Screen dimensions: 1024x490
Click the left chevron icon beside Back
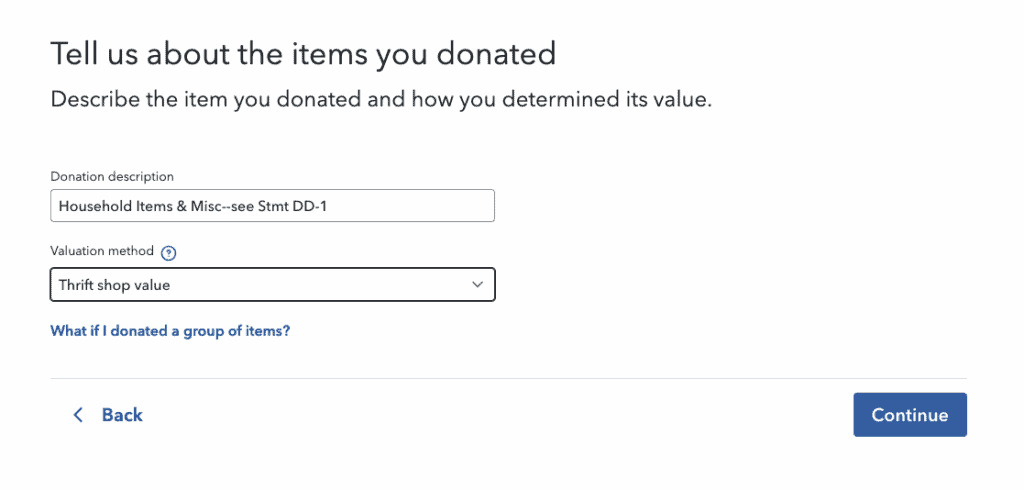coord(78,415)
